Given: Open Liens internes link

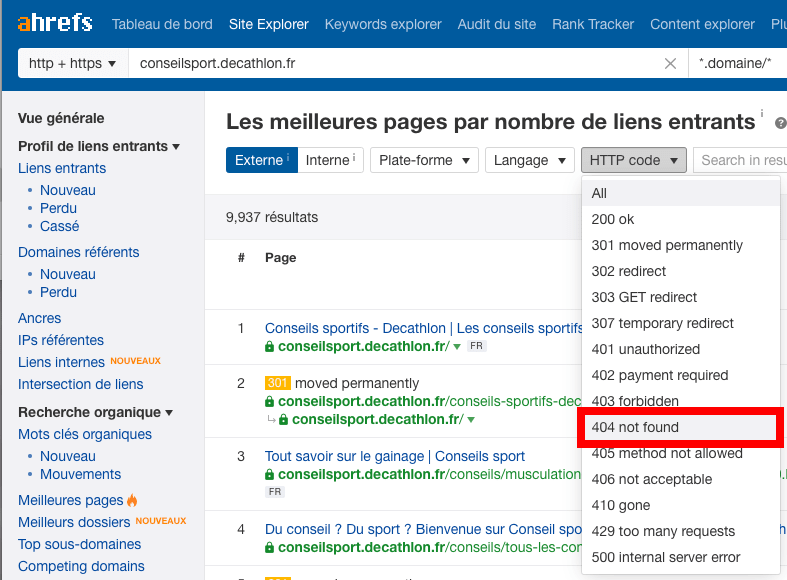Looking at the screenshot, I should tap(61, 362).
